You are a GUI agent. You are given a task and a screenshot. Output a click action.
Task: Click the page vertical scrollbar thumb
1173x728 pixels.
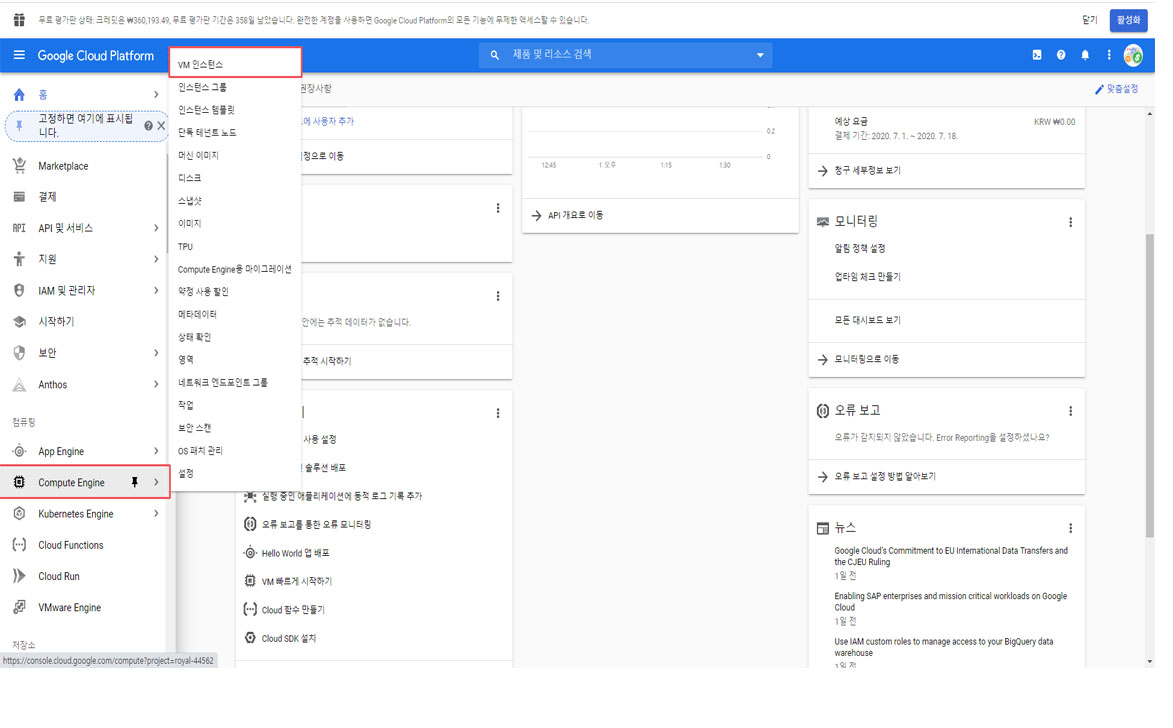pos(1150,386)
